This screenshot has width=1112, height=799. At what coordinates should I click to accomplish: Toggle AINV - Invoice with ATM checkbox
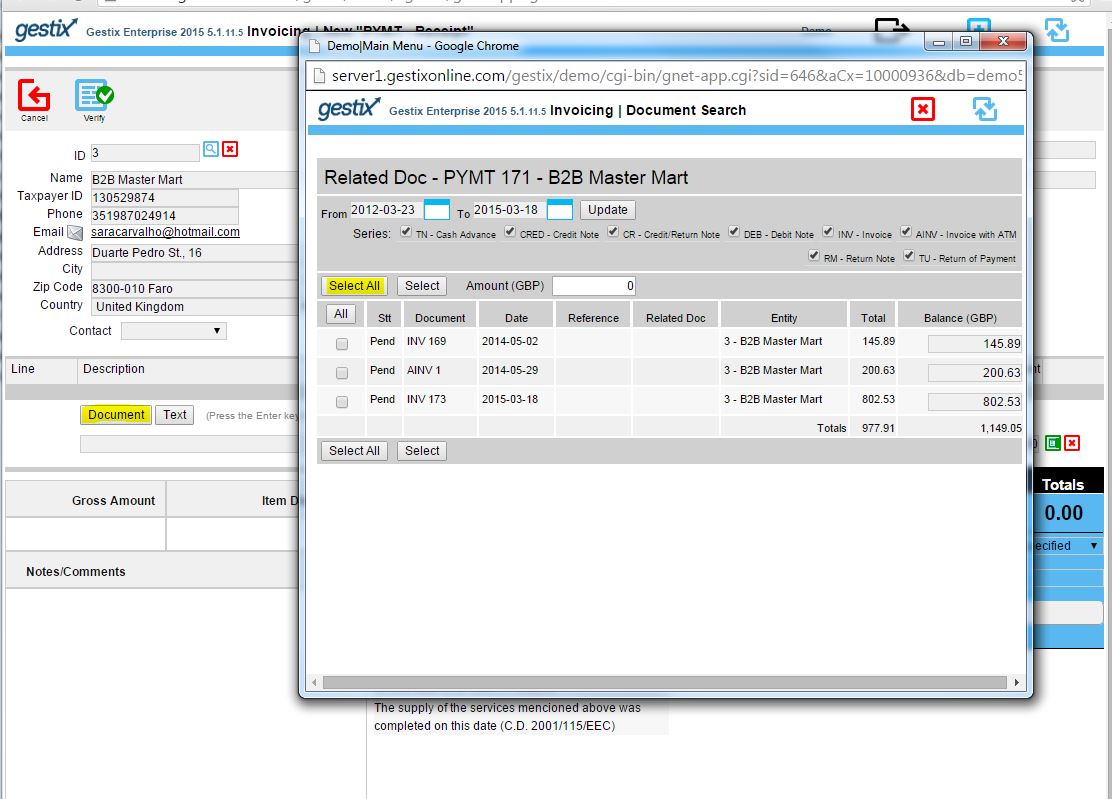(906, 232)
